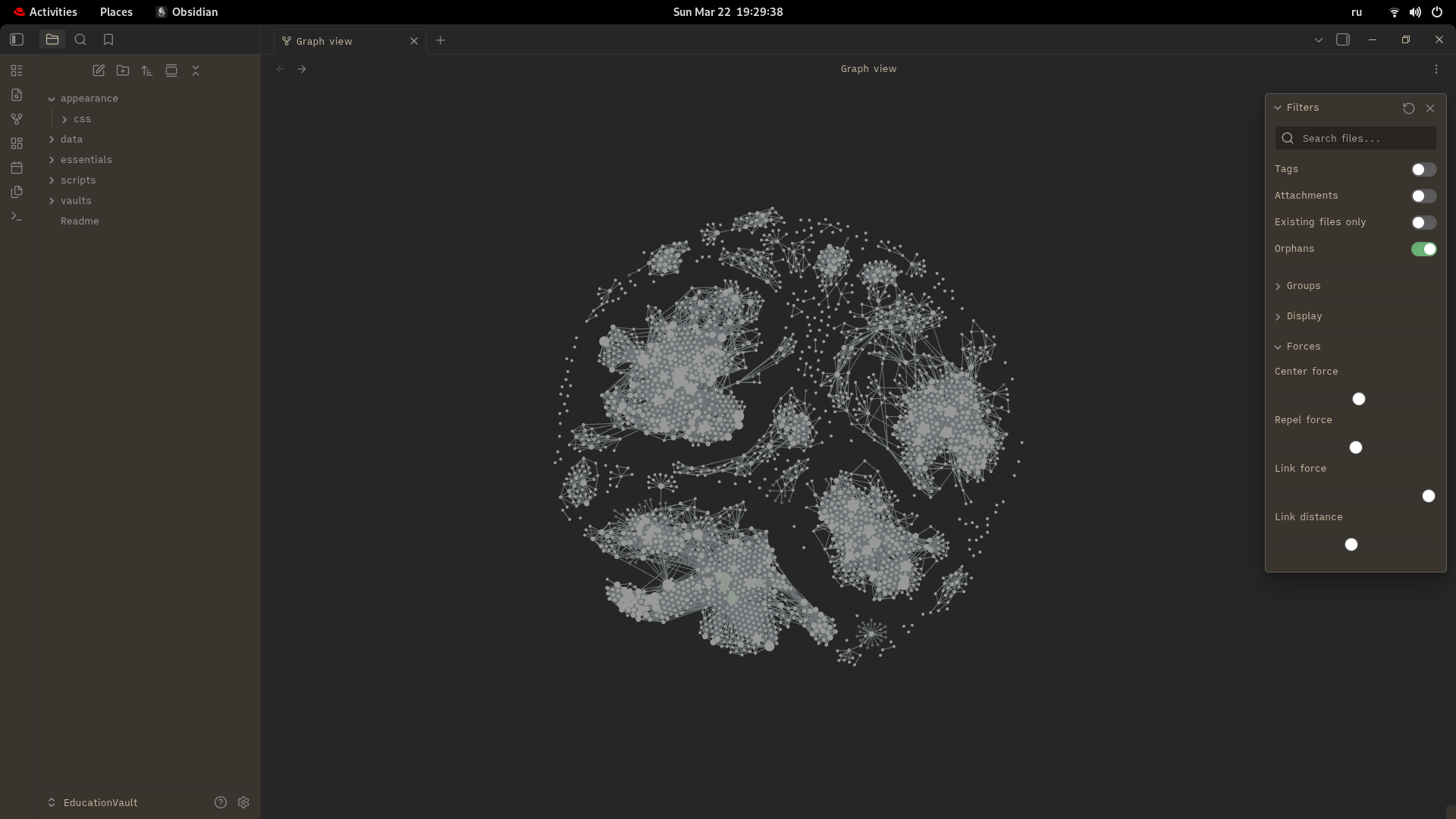The height and width of the screenshot is (819, 1456).
Task: Open the bookmarks sidebar tab
Action: click(x=108, y=39)
